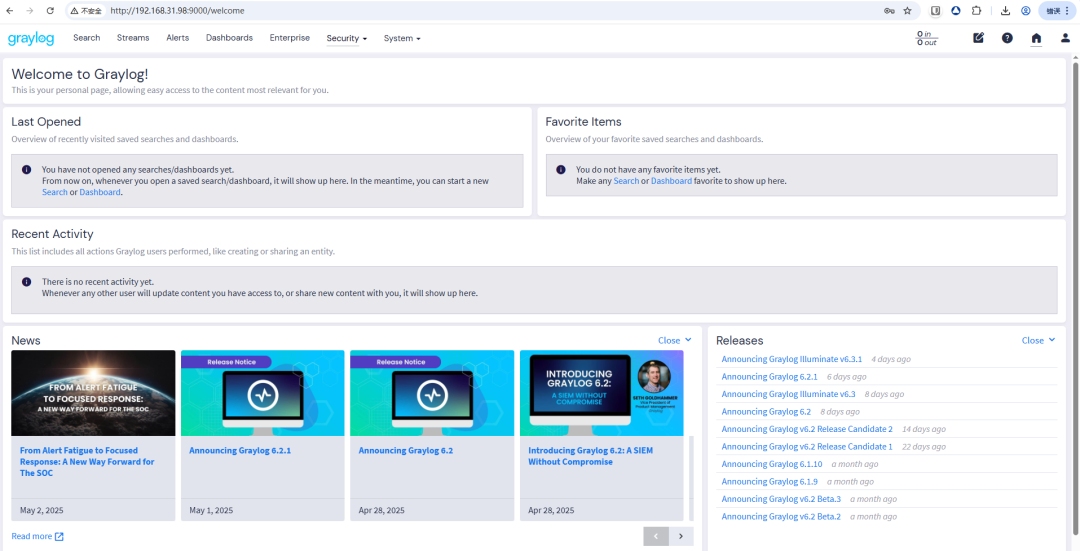Open Introducing Graylog 6.2 SIEM article title
This screenshot has width=1080, height=551.
[590, 456]
